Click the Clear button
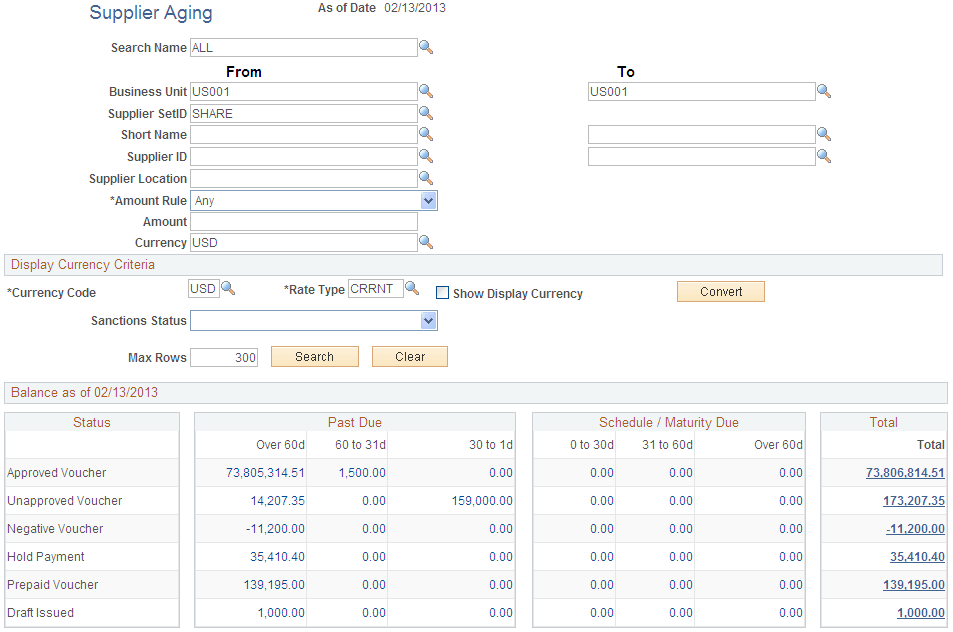 coord(409,356)
